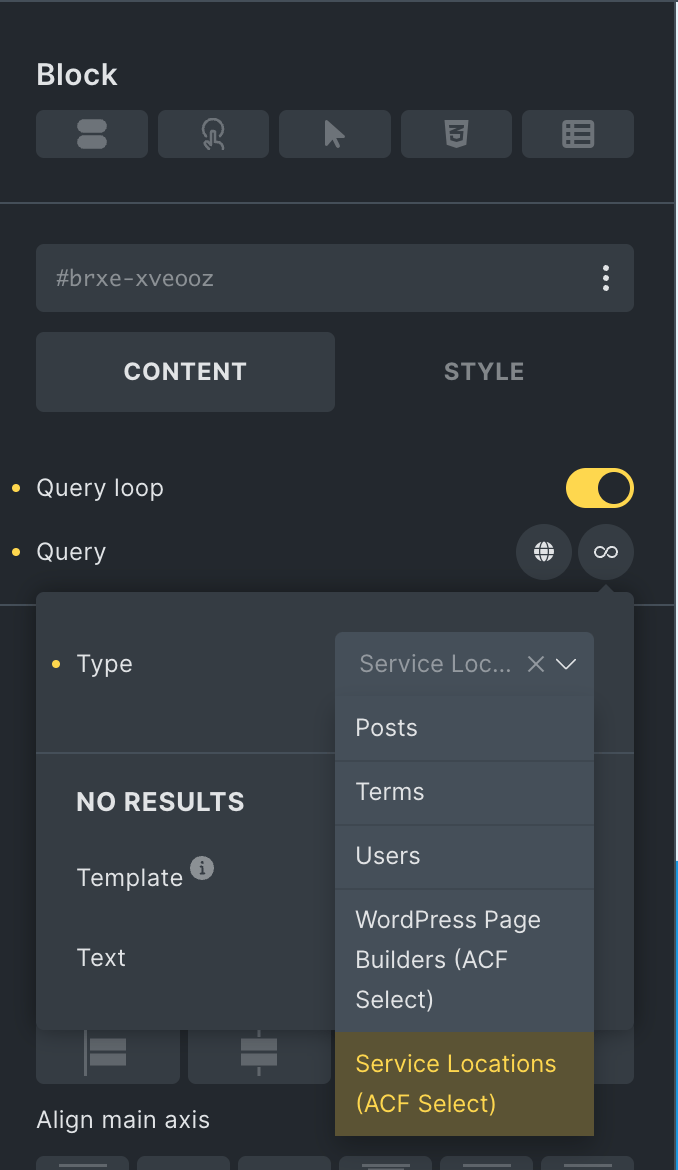678x1170 pixels.
Task: Clear the Type selection with X
Action: (536, 664)
